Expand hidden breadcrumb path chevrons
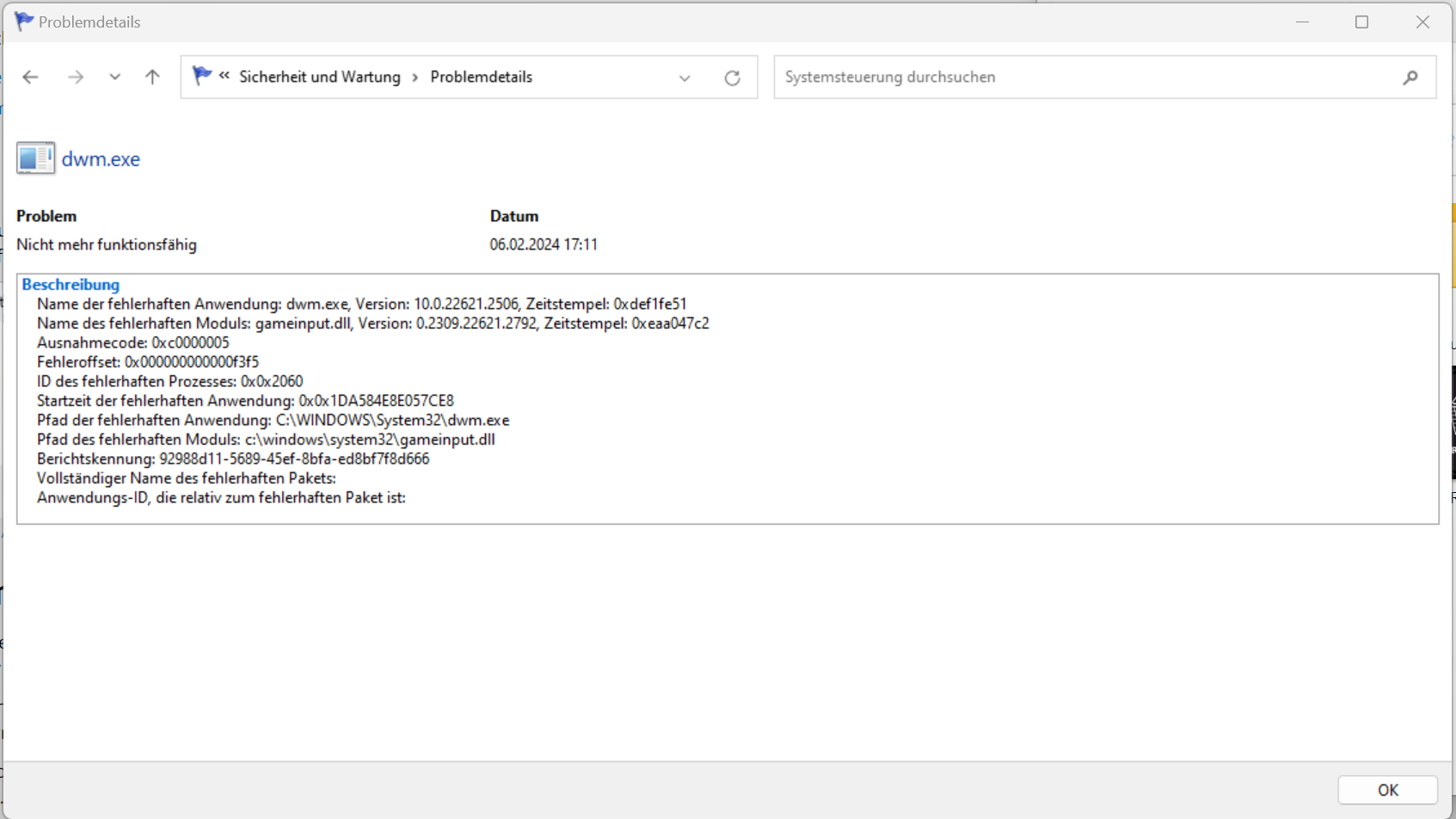The width and height of the screenshot is (1456, 819). click(224, 76)
